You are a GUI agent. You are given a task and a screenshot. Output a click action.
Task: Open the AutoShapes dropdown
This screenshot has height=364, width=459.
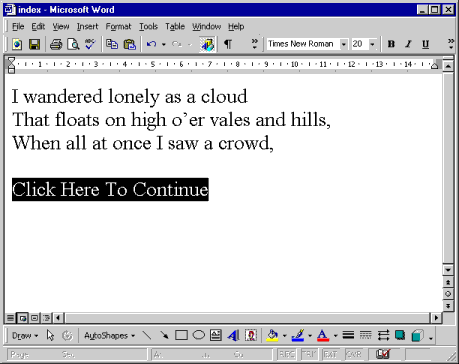(109, 335)
